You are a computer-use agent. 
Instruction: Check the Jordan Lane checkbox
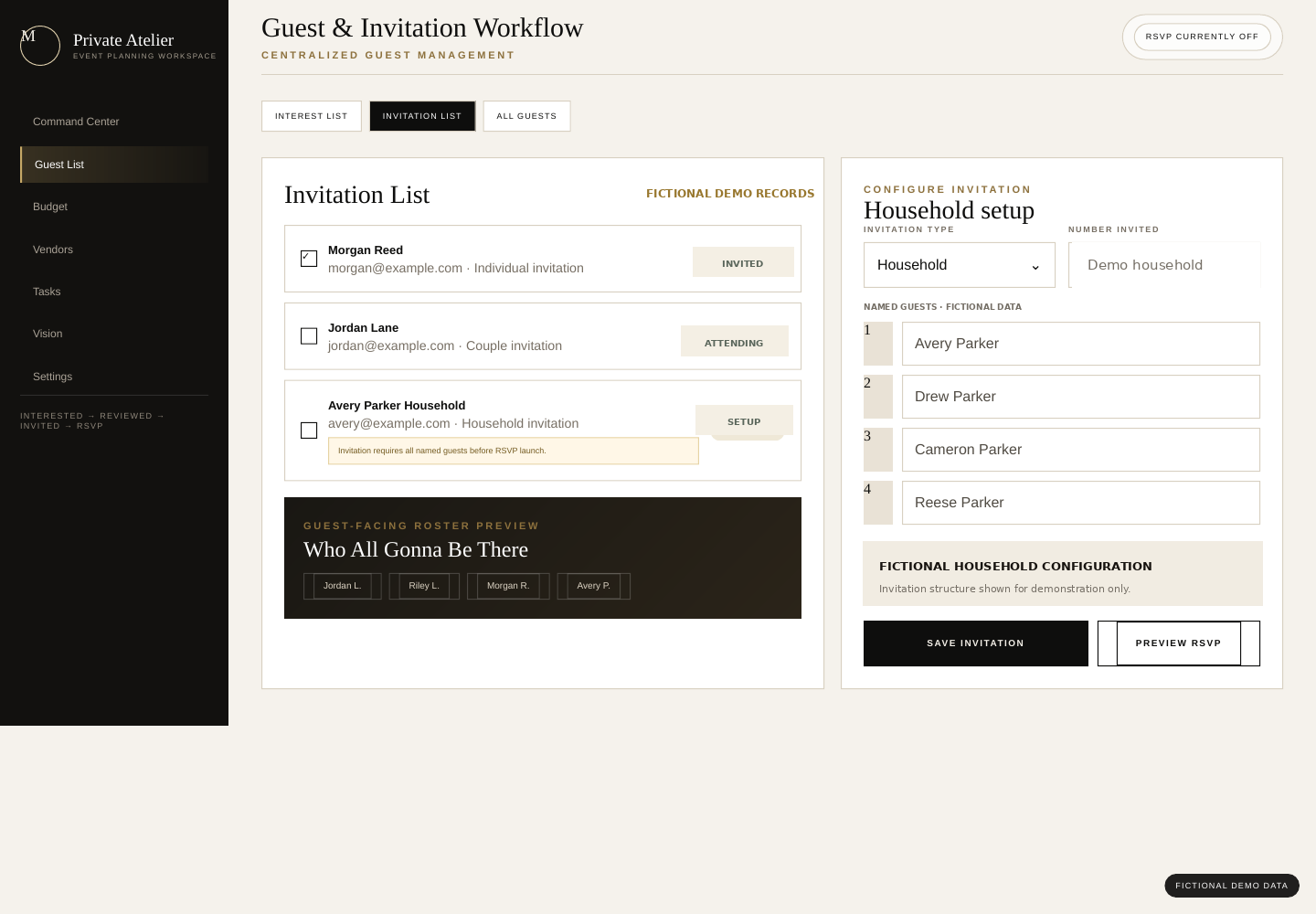[x=309, y=336]
